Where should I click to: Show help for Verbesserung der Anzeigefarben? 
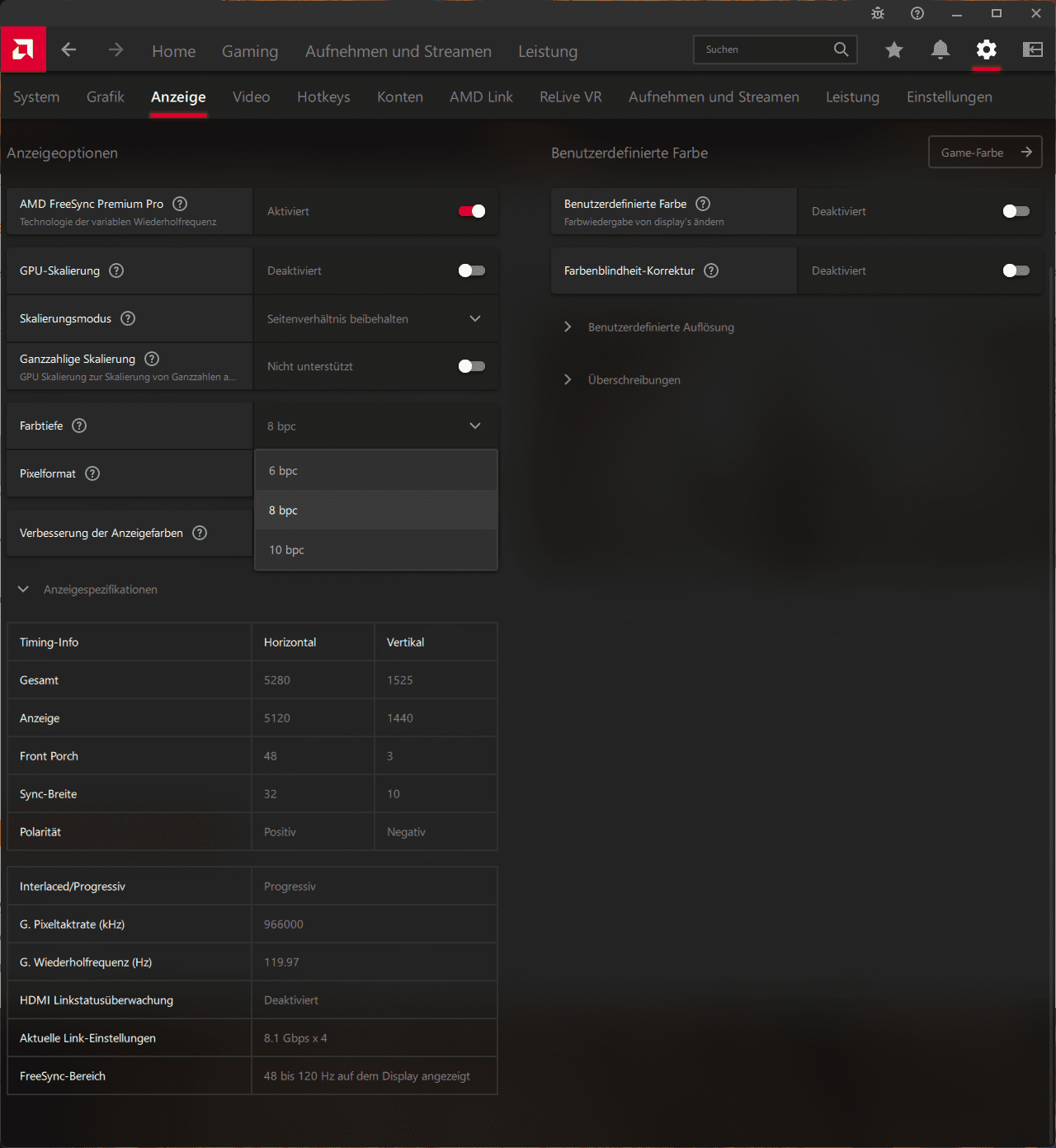200,533
